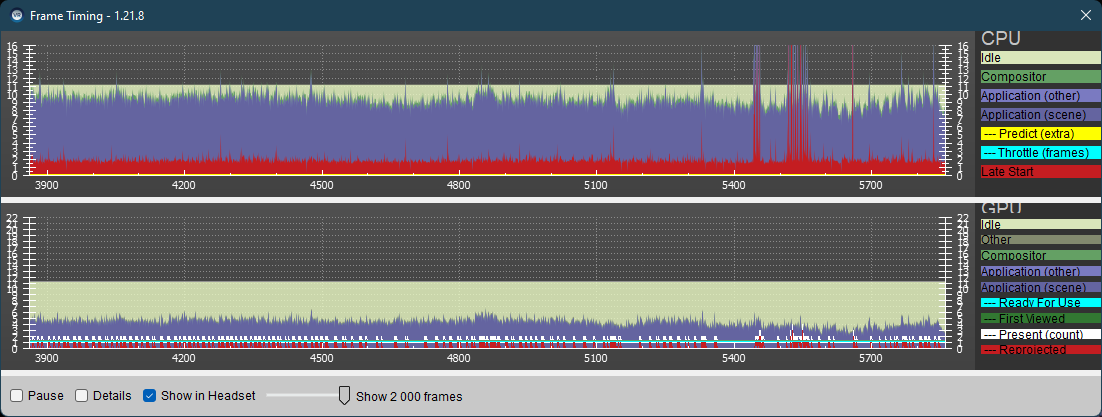Viewport: 1102px width, 417px height.
Task: Click CPU Application (scene) legend entry
Action: [x=1040, y=115]
